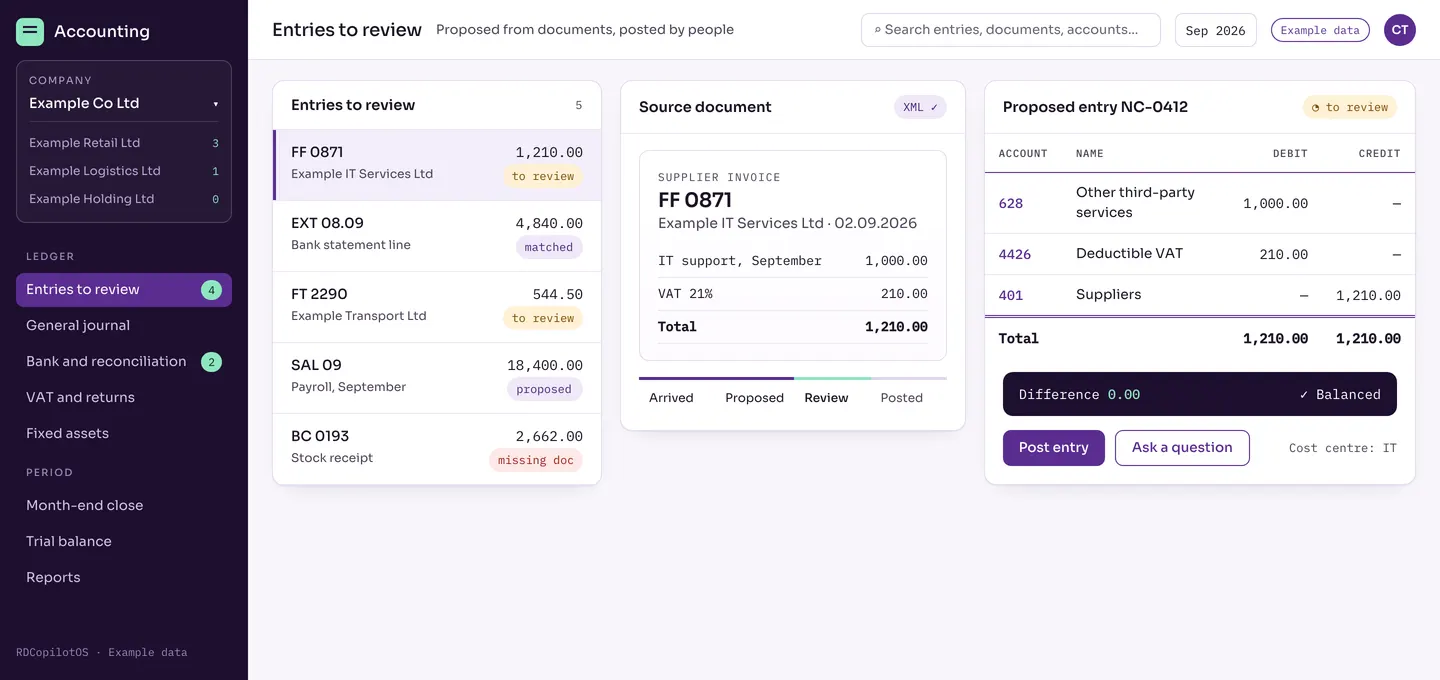This screenshot has width=1440, height=680.
Task: Select entry BC 0193 Stock receipt
Action: (437, 449)
